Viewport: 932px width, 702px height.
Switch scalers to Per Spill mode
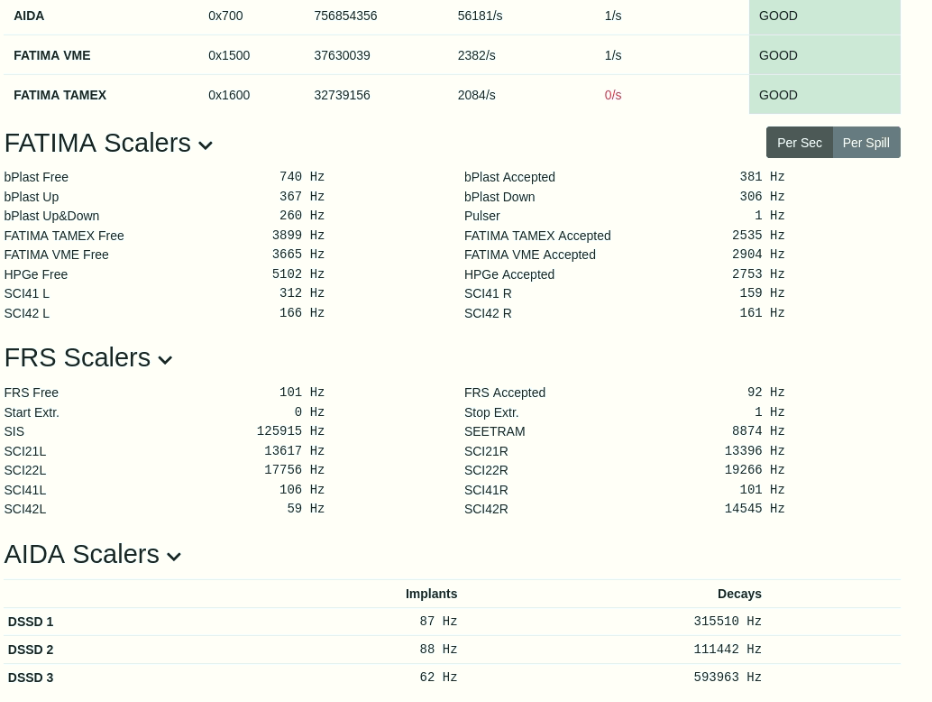point(866,143)
